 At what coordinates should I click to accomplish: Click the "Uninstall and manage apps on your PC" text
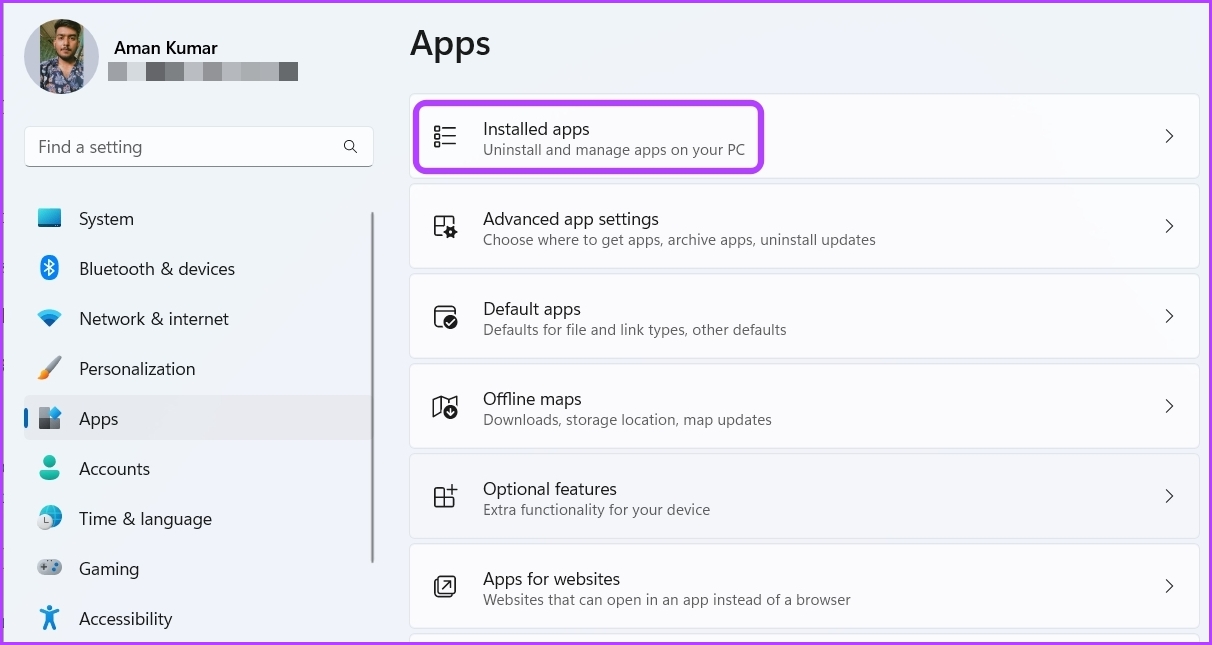pos(614,150)
